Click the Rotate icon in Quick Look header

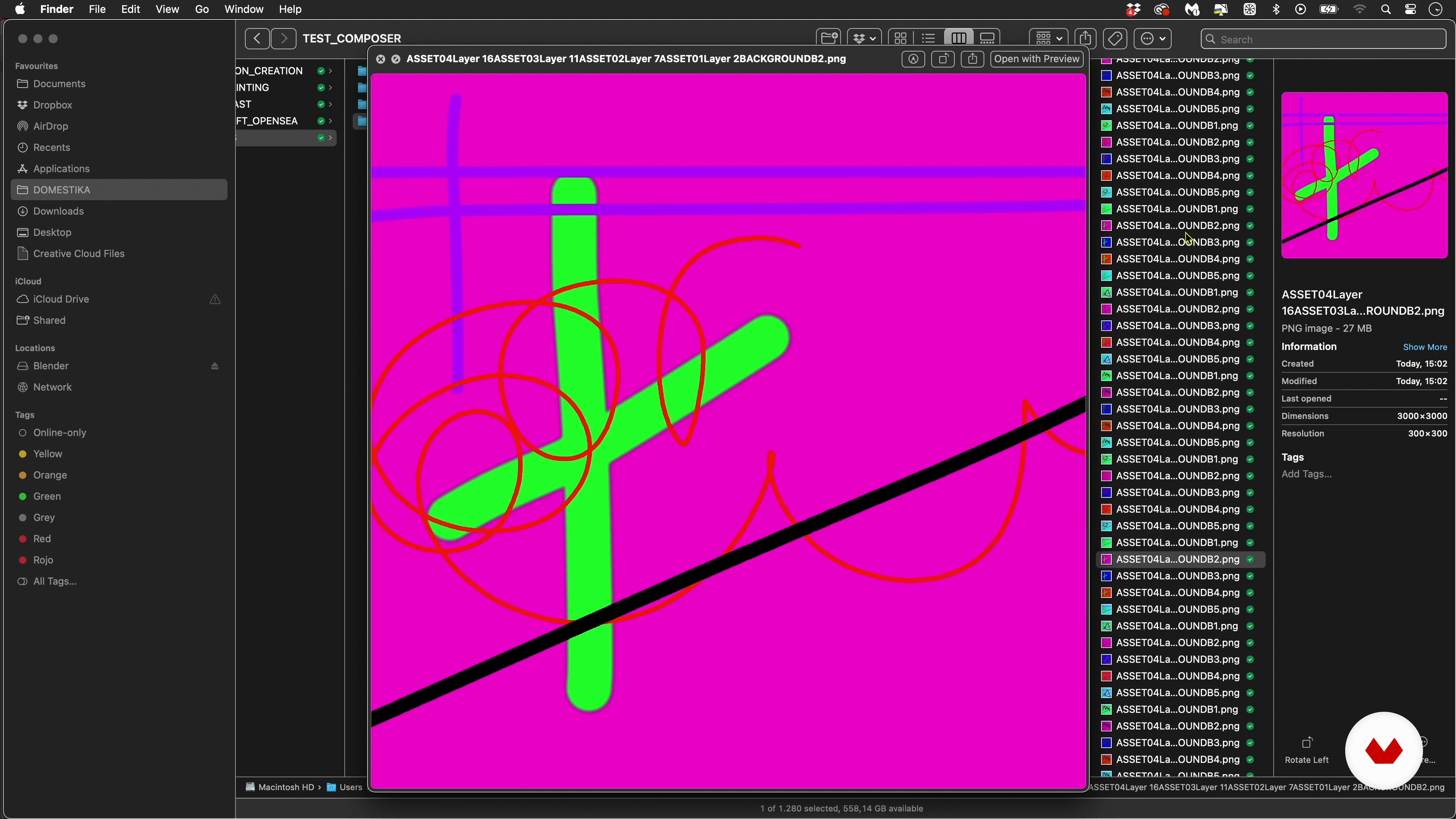pos(943,60)
